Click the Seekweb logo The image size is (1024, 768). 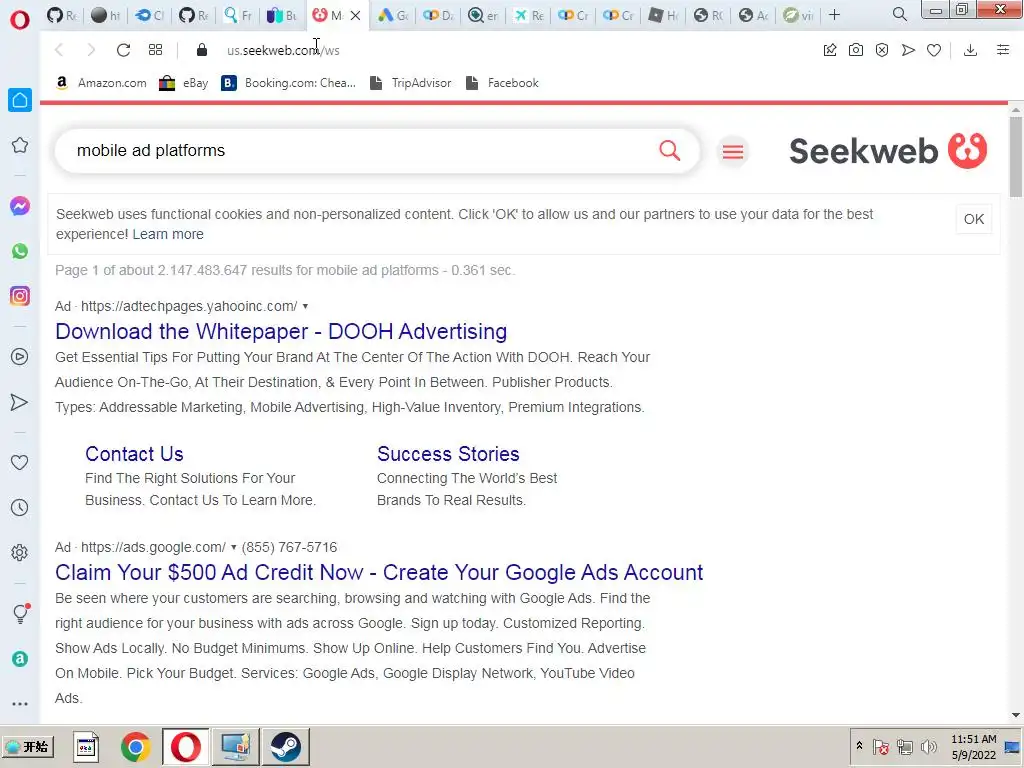888,151
